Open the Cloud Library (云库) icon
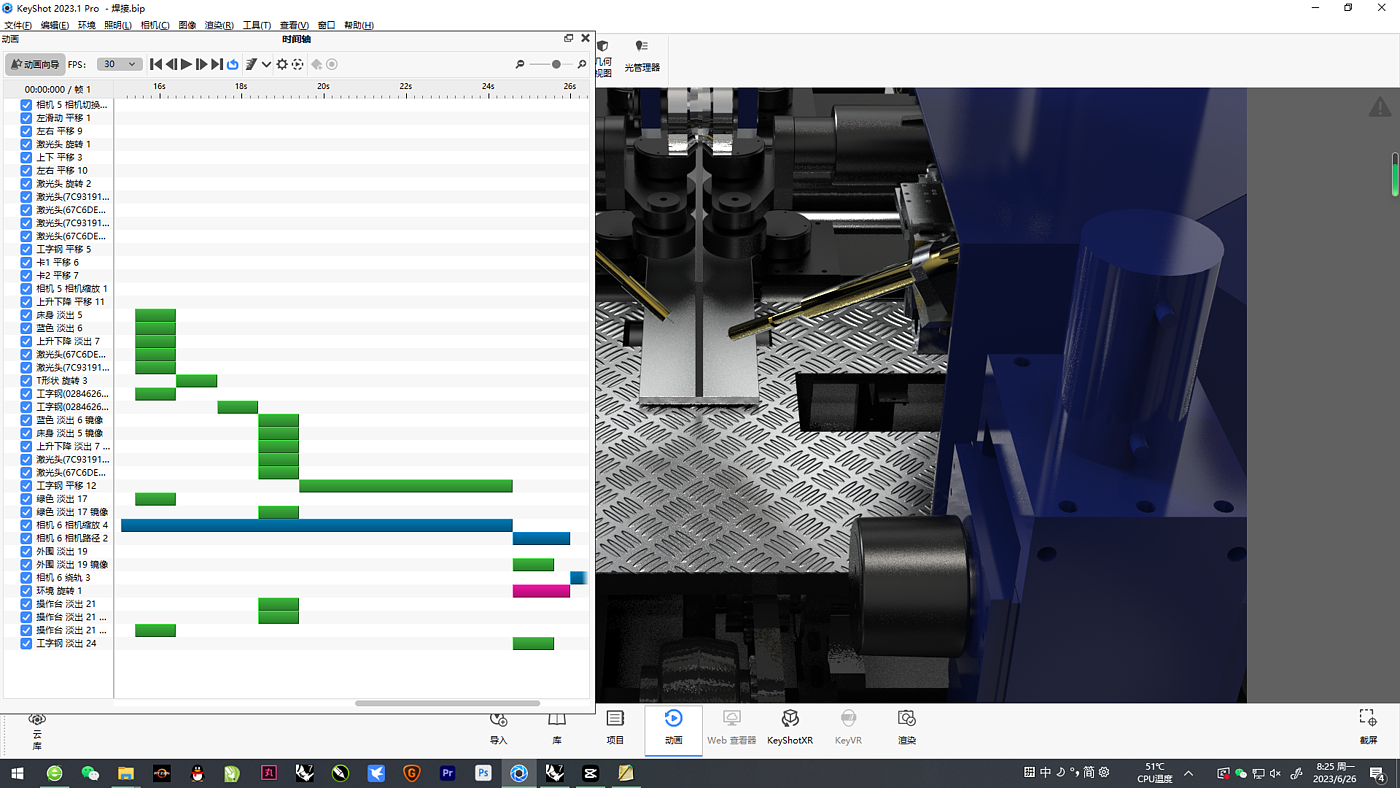Image resolution: width=1400 pixels, height=788 pixels. click(x=37, y=730)
